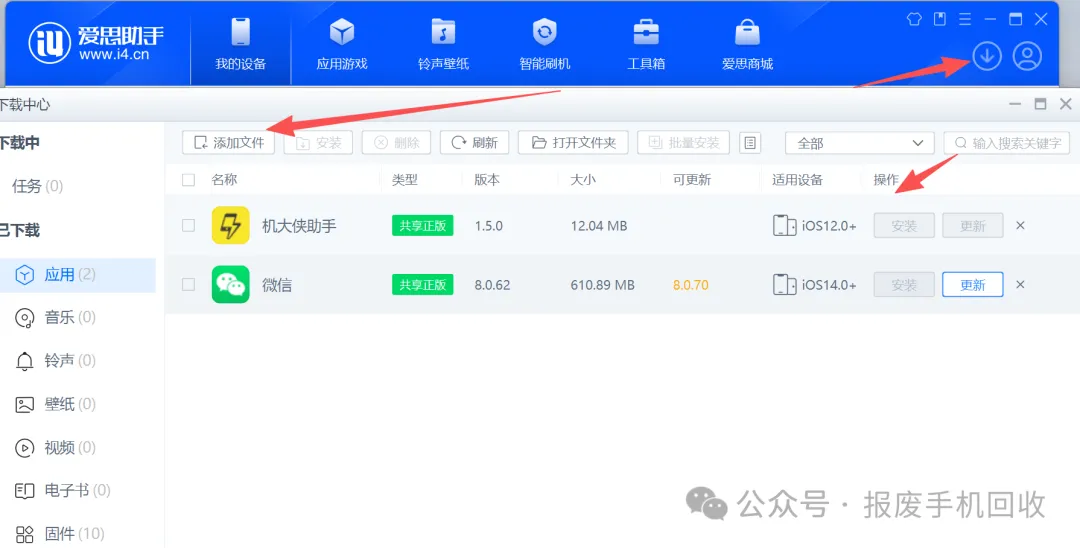Sort by 可更新 column header
Image resolution: width=1080 pixels, height=548 pixels.
click(692, 180)
